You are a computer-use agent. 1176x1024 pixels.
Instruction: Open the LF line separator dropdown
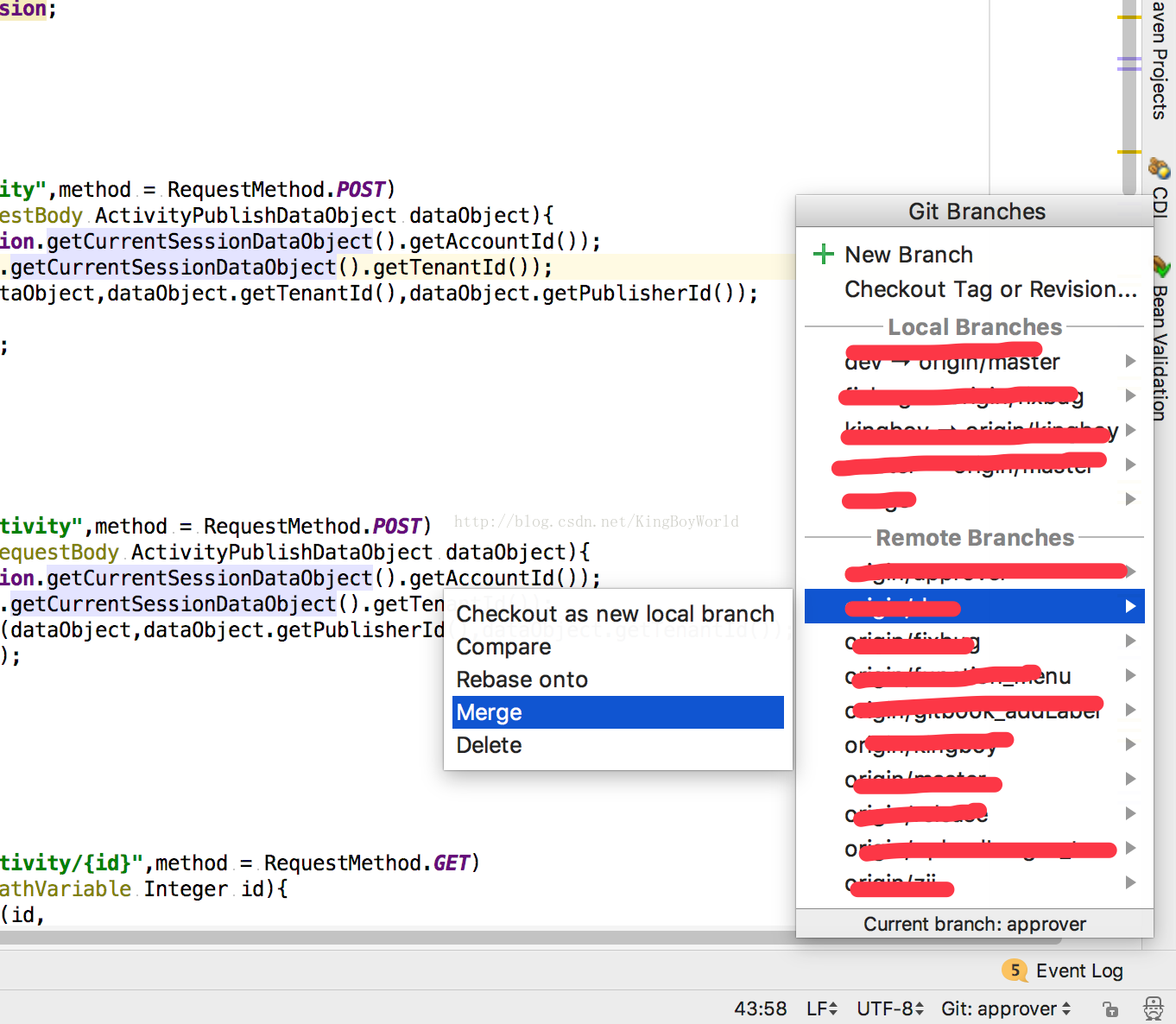pos(822,1008)
